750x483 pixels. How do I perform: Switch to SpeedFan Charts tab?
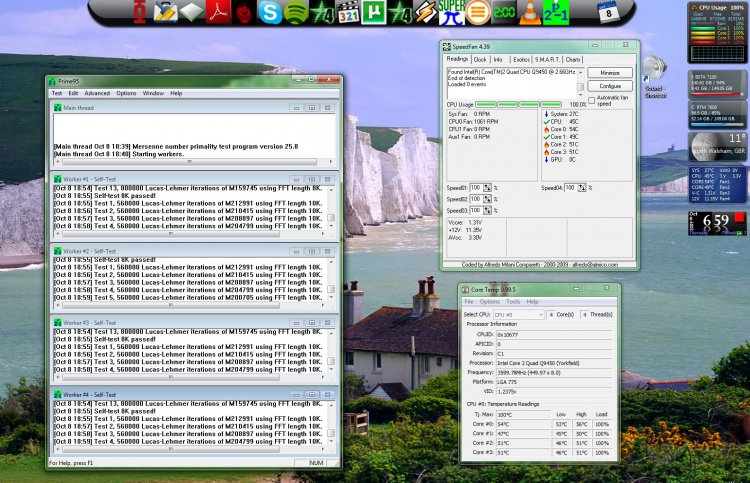(573, 60)
